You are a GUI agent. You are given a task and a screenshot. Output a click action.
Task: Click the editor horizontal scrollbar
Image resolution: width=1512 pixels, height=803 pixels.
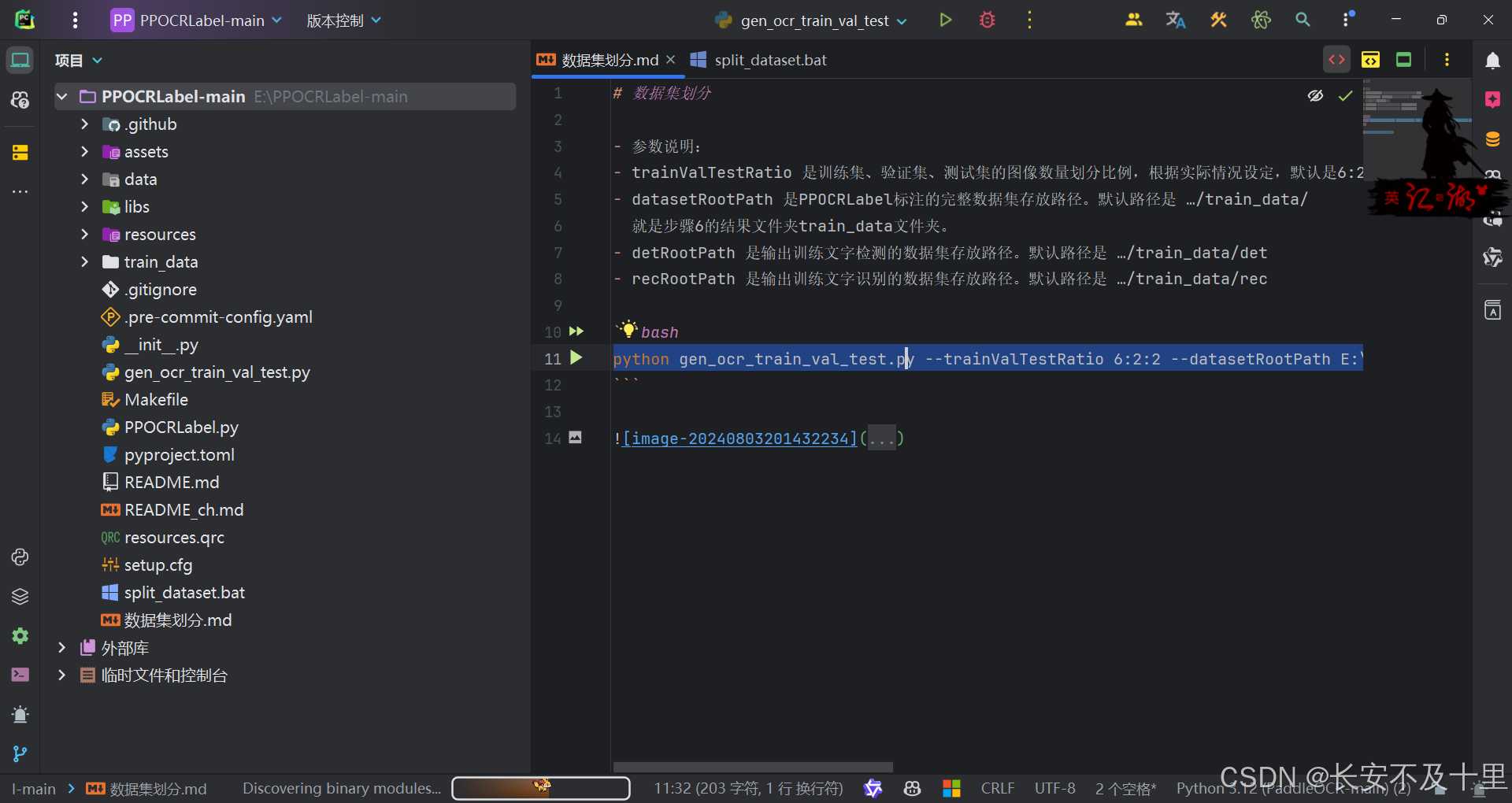tap(753, 767)
